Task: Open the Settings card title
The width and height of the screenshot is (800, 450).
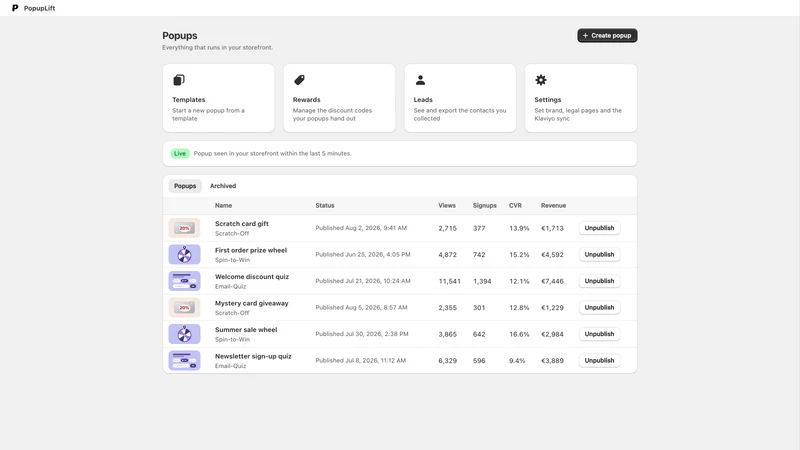Action: (x=547, y=100)
